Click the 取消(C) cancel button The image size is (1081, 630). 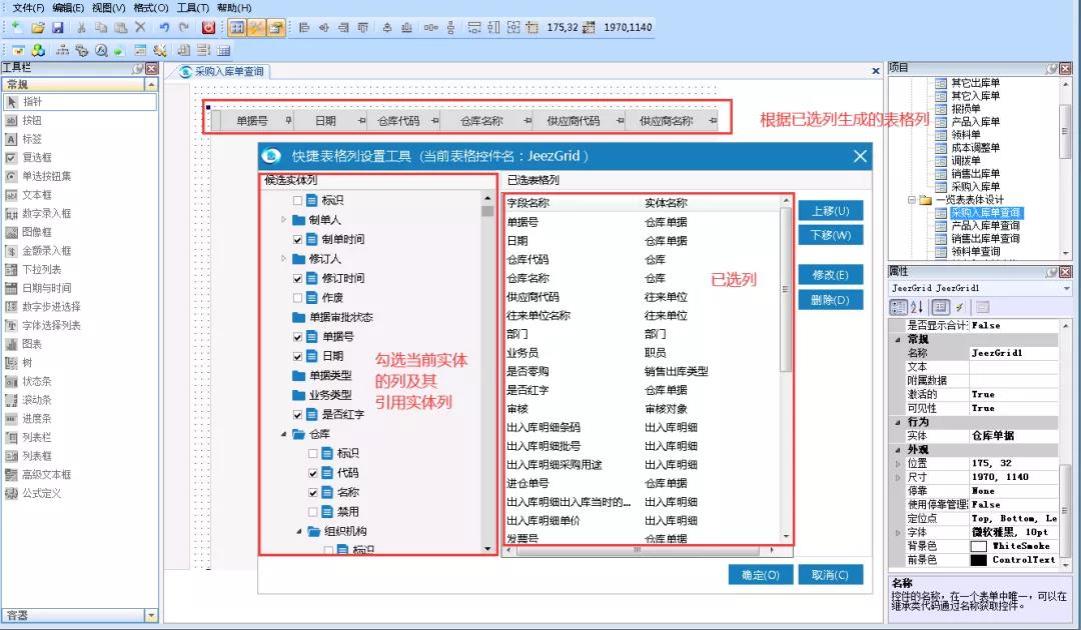coord(830,575)
